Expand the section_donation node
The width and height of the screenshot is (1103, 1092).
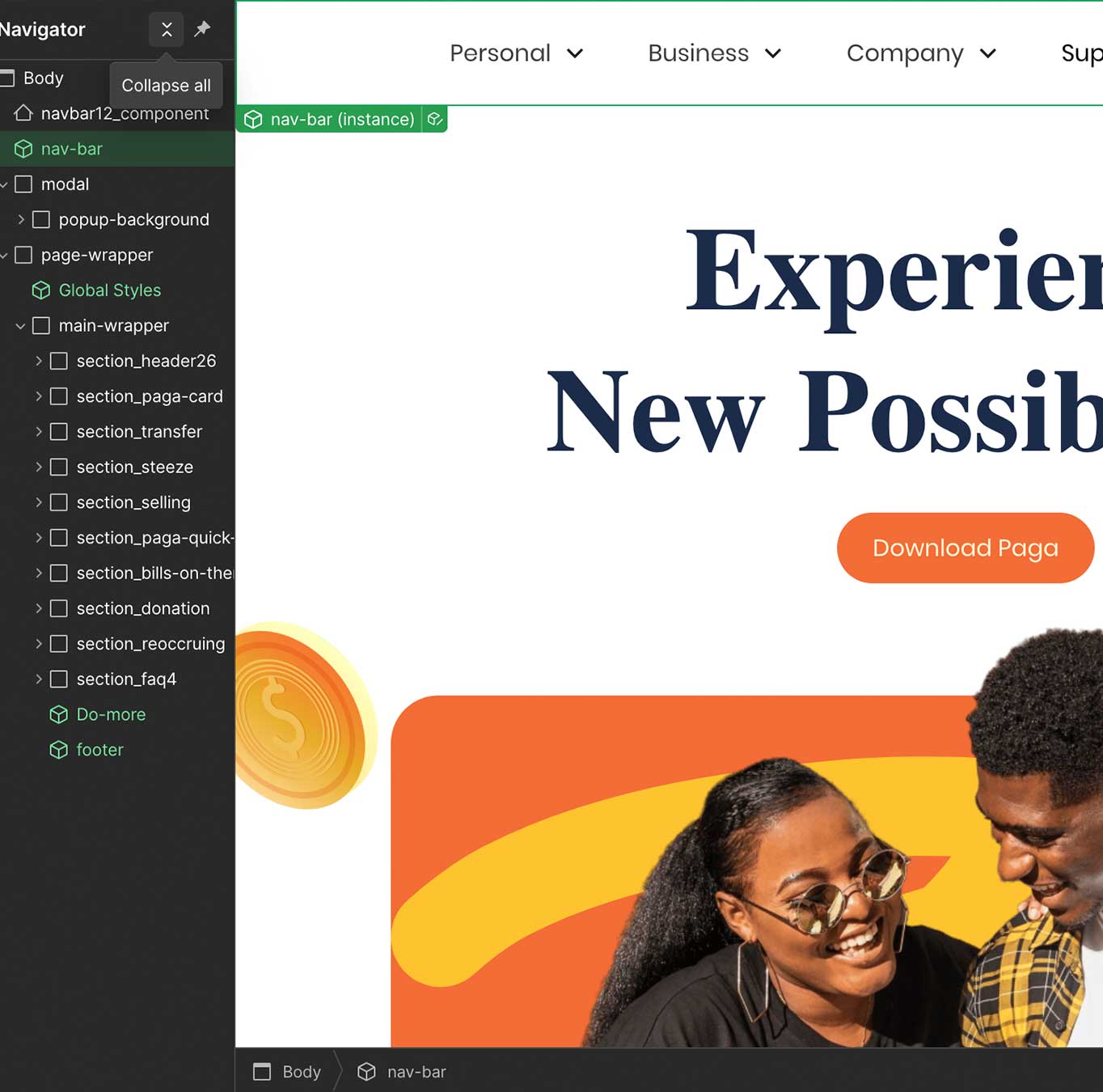pos(39,608)
